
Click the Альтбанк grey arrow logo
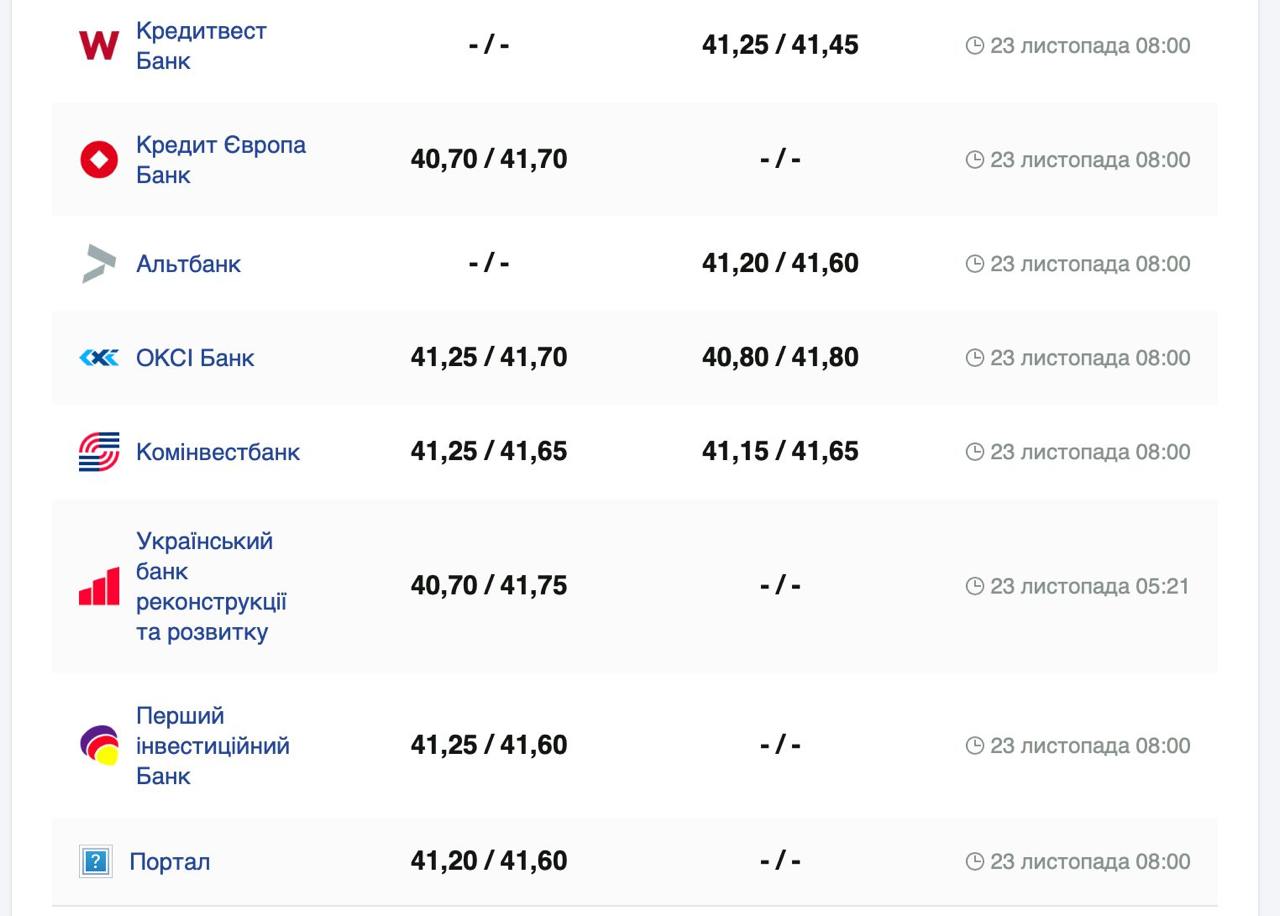coord(99,264)
